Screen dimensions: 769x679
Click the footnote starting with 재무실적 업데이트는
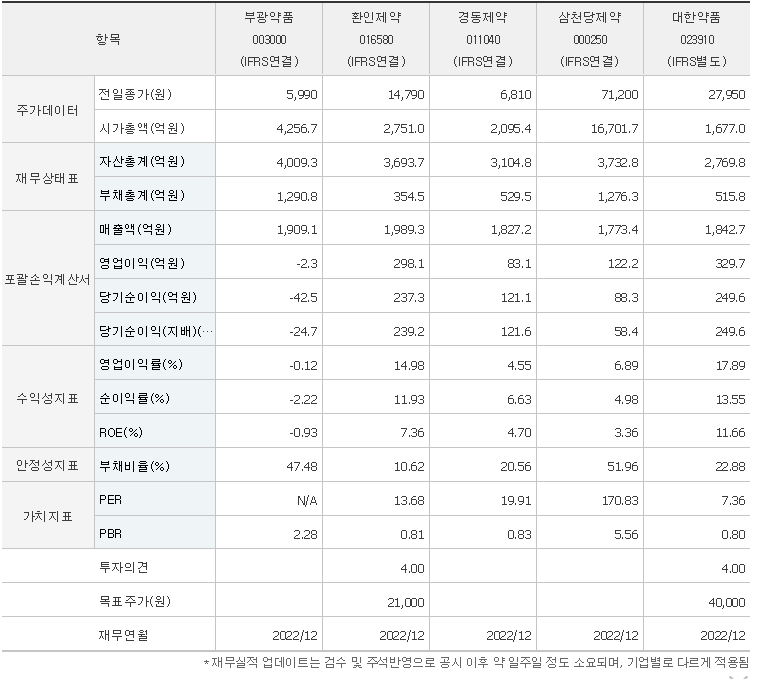coord(476,663)
